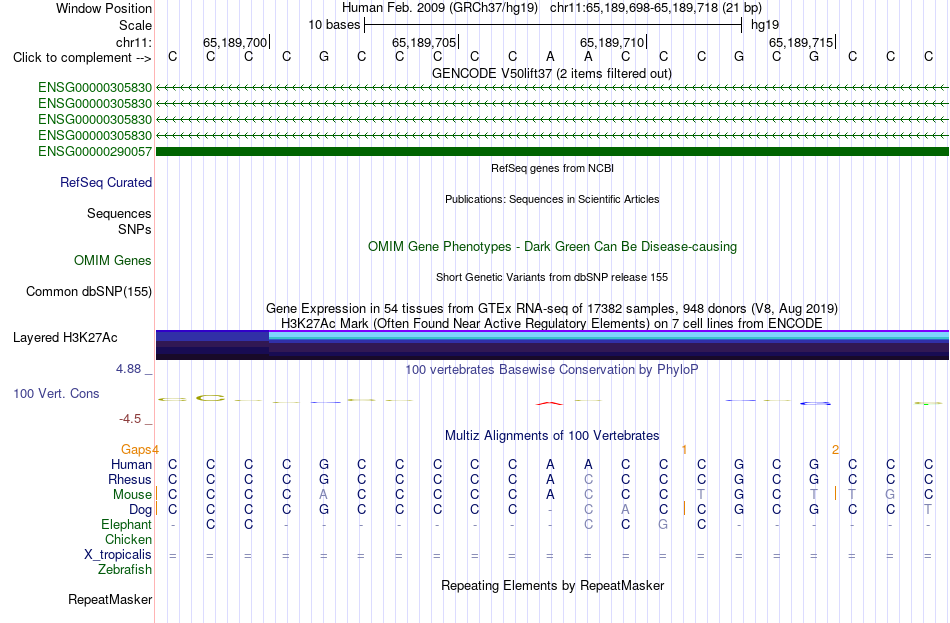Viewport: 950px width, 623px height.
Task: Click the orange gap count '1' marker
Action: point(684,450)
